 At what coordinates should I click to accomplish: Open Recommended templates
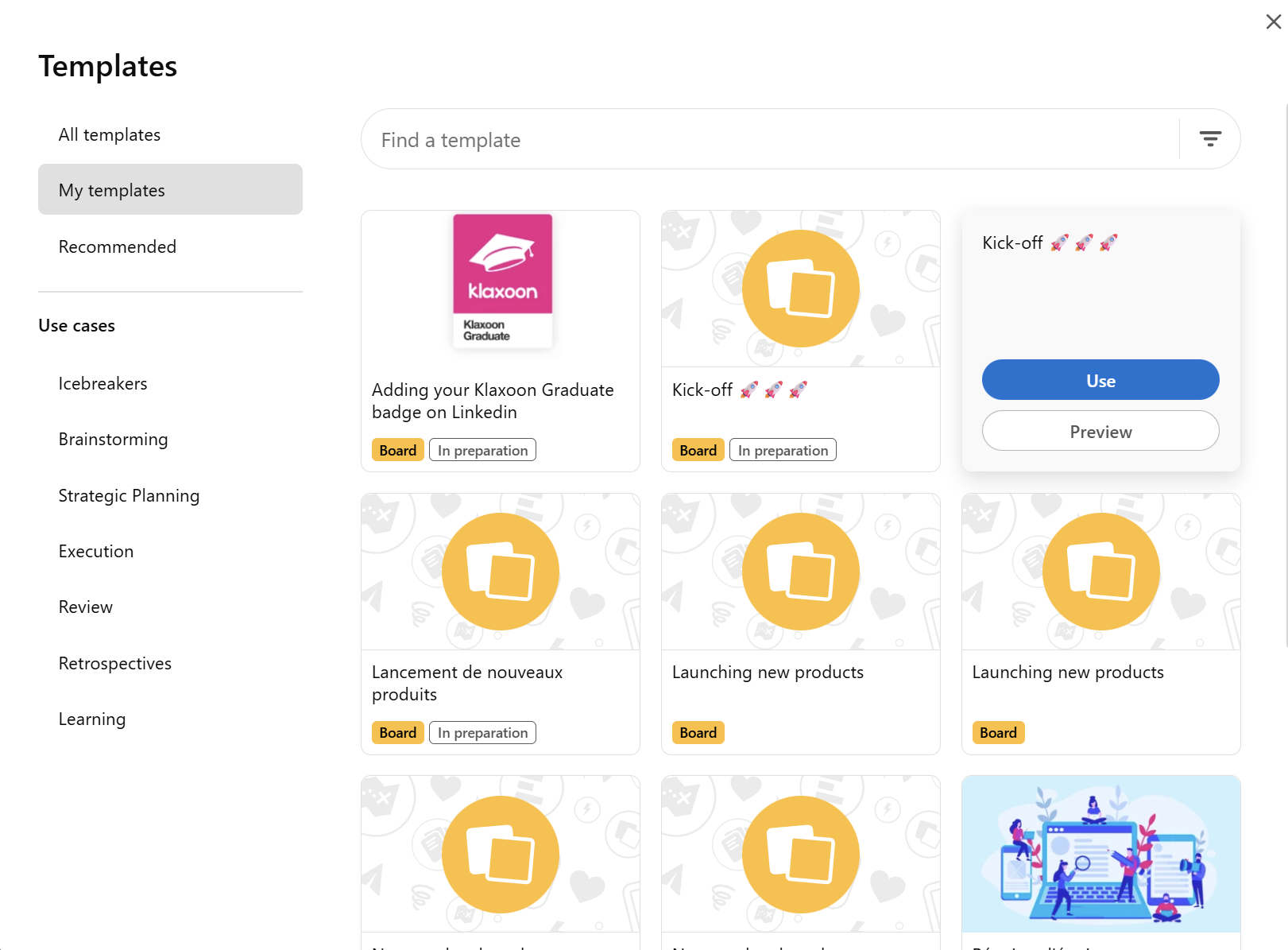(x=118, y=247)
